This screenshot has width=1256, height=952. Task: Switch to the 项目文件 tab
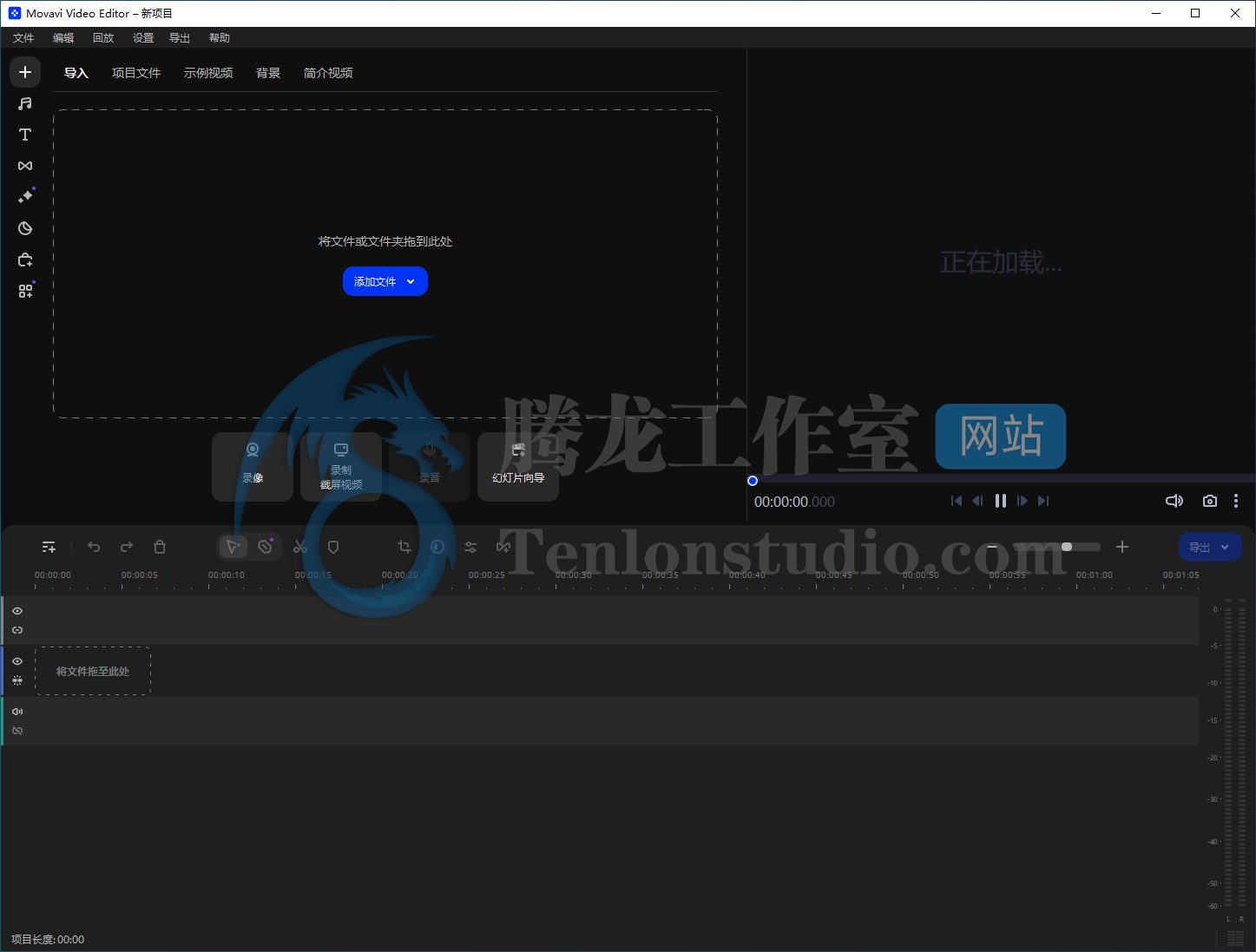(x=136, y=73)
